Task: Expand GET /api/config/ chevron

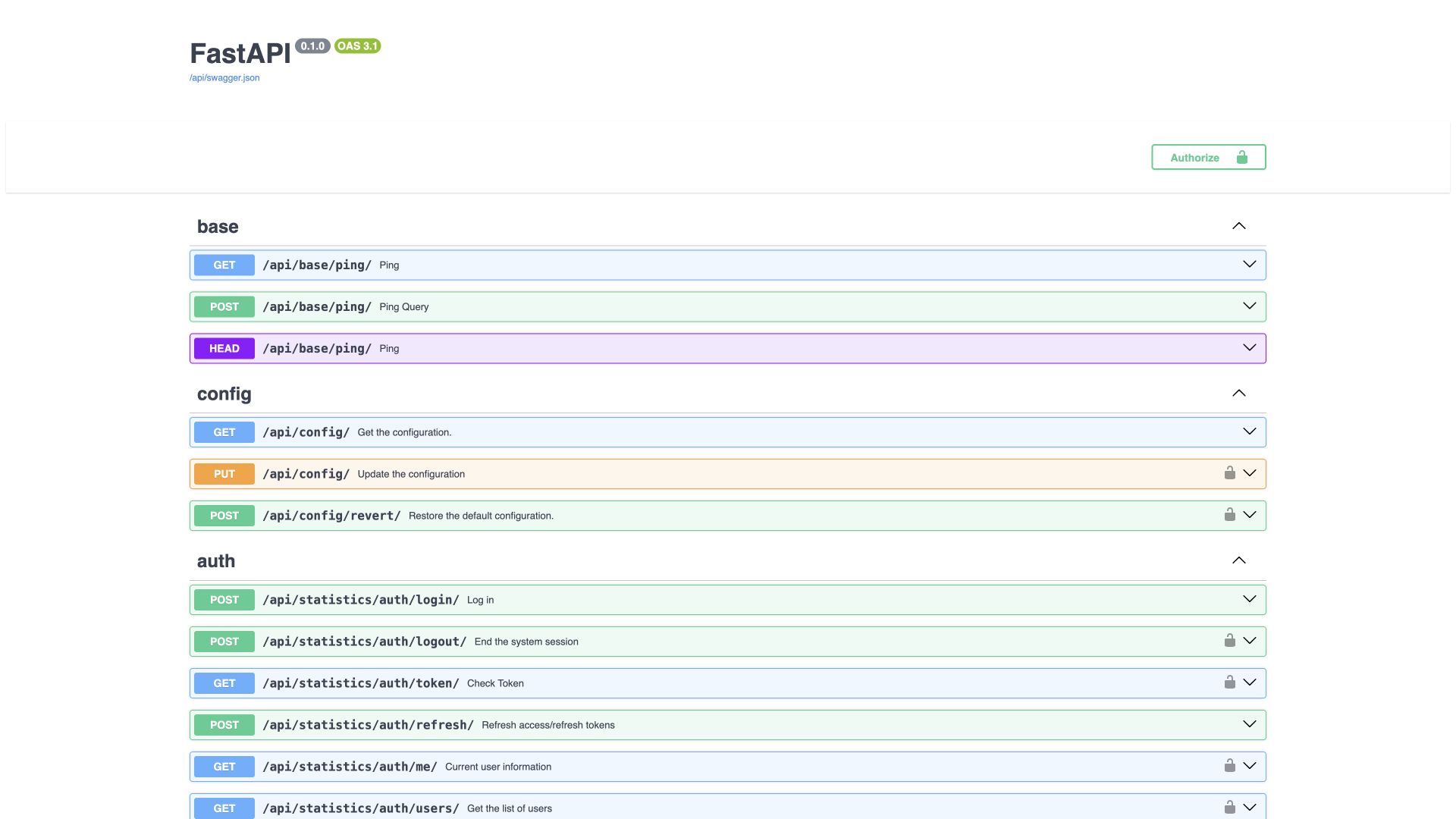Action: click(1249, 431)
